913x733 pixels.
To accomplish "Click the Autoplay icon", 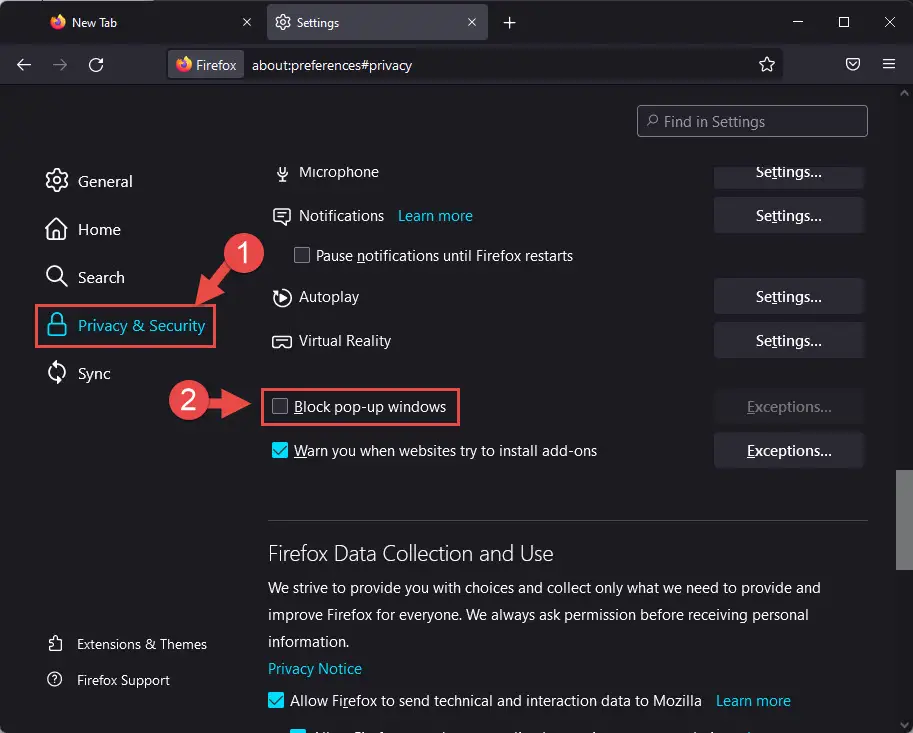I will coord(282,297).
